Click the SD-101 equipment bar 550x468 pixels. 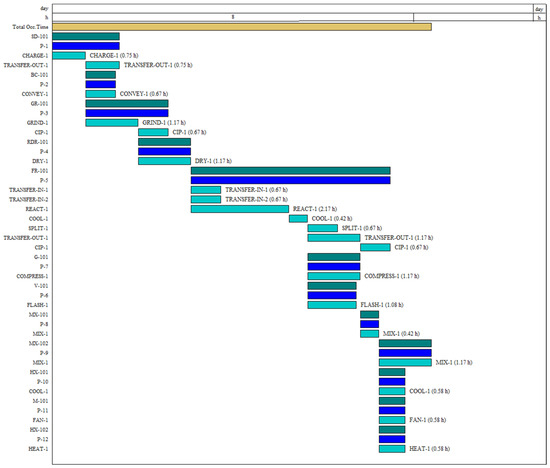point(86,36)
